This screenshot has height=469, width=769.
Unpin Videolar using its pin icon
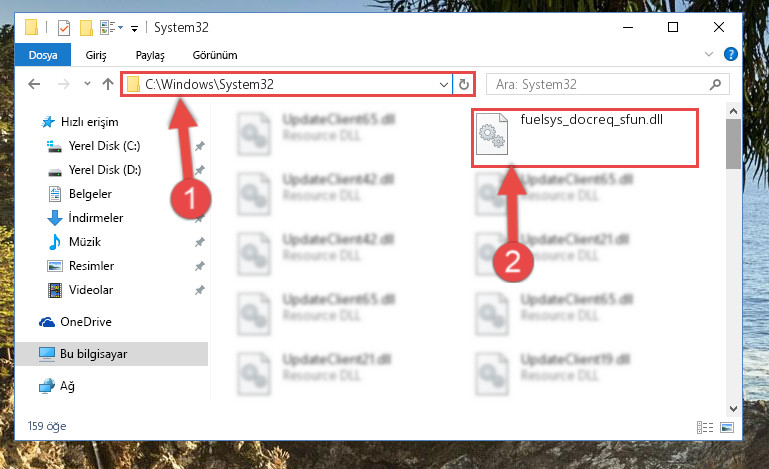200,290
